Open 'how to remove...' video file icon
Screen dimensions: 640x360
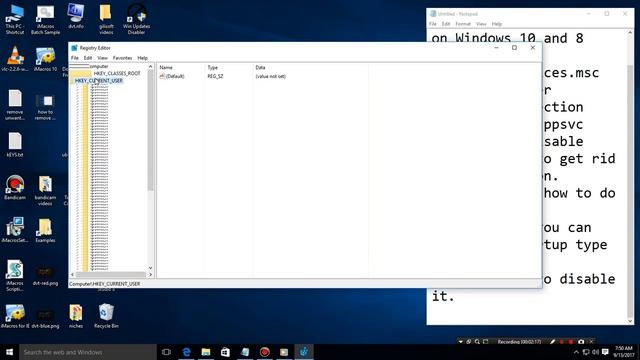(x=45, y=105)
